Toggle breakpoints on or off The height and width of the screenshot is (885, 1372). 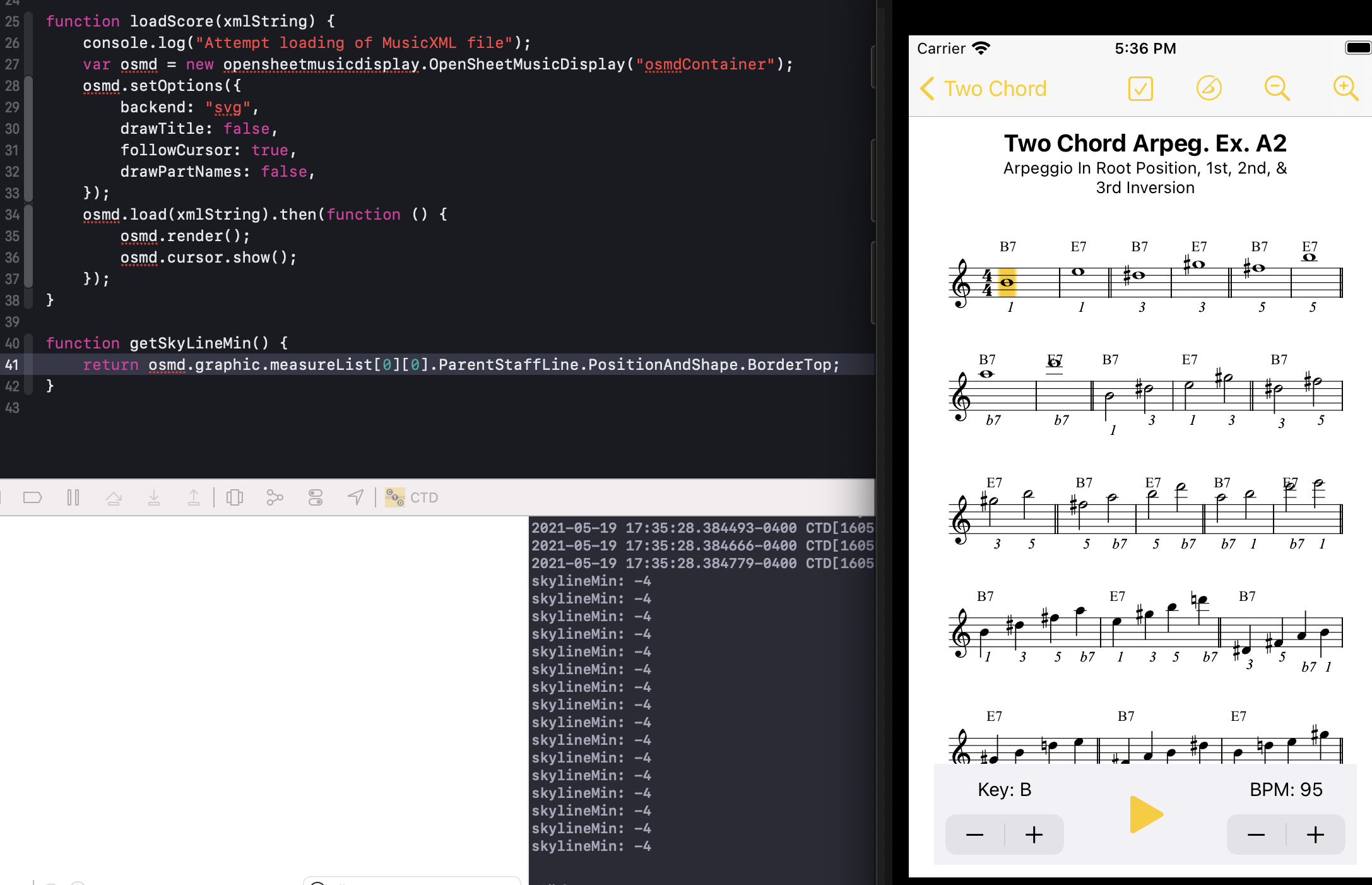tap(33, 497)
